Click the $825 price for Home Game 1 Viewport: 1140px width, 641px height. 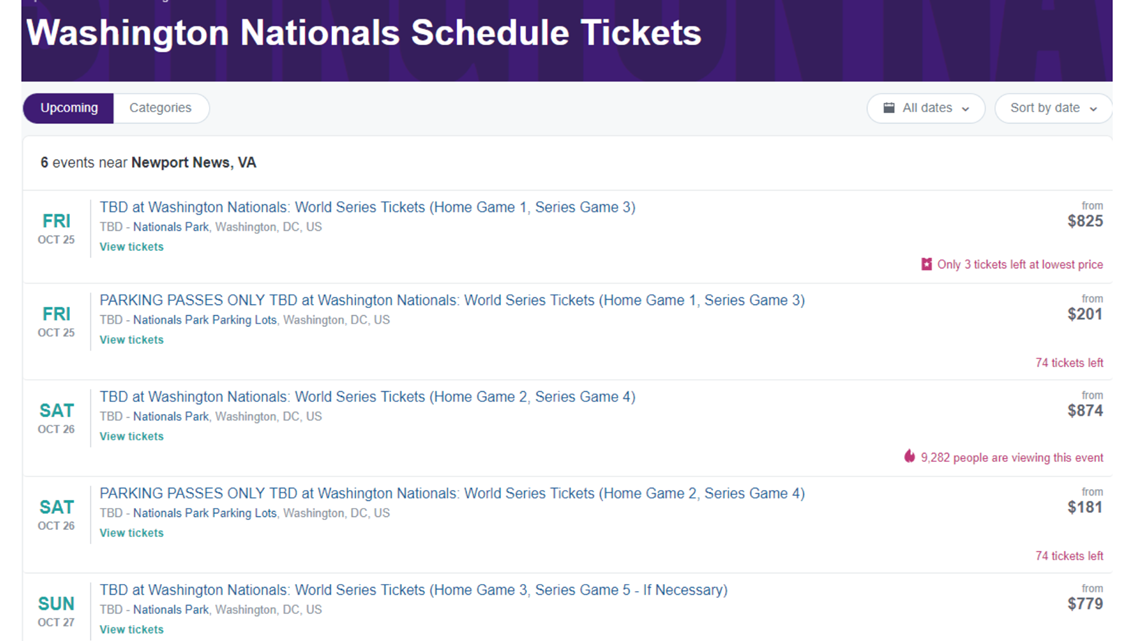coord(1085,221)
